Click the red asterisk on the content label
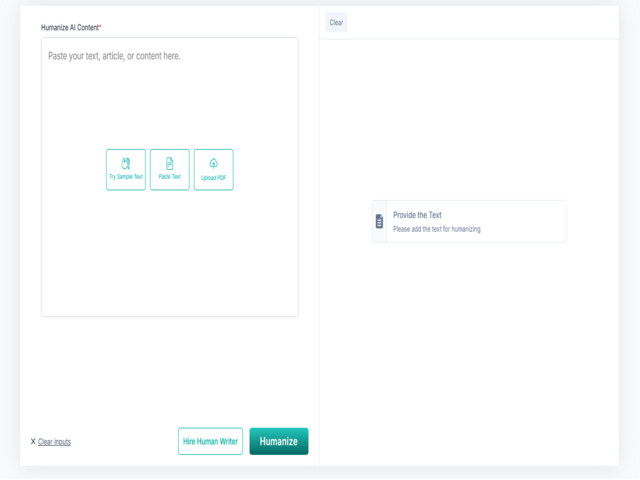Screen dimensions: 640x480 click(x=100, y=26)
